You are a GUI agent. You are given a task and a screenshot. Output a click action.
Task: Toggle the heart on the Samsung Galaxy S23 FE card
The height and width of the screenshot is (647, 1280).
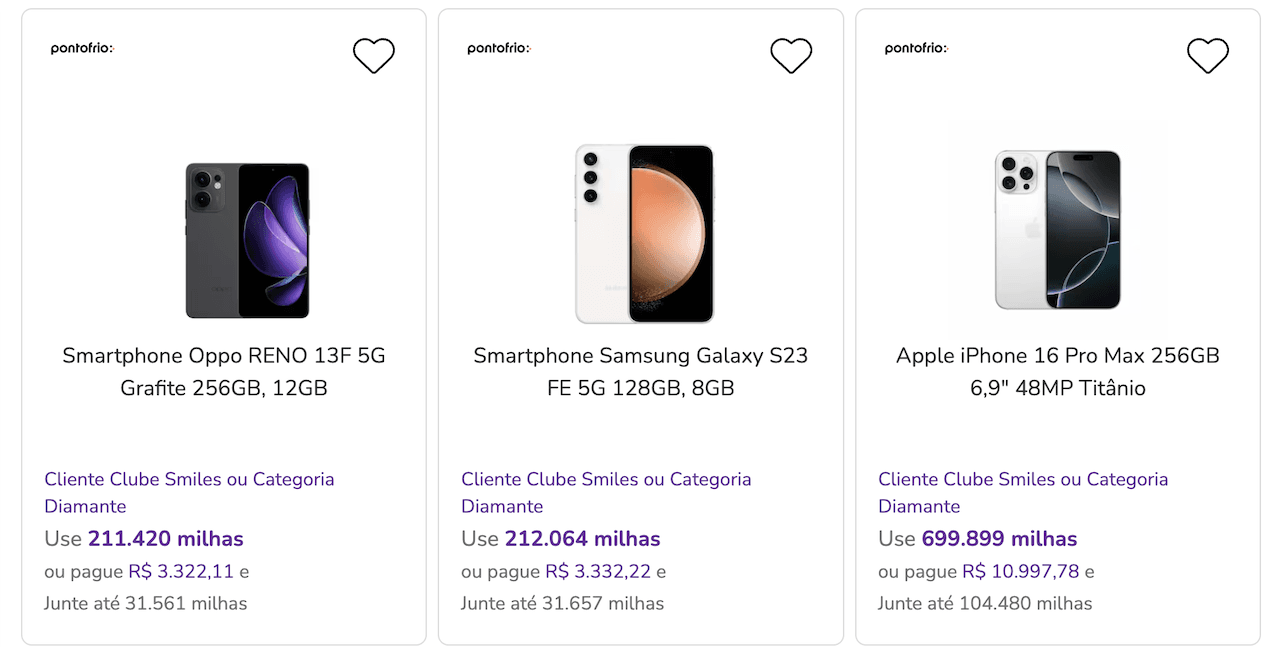pyautogui.click(x=791, y=56)
